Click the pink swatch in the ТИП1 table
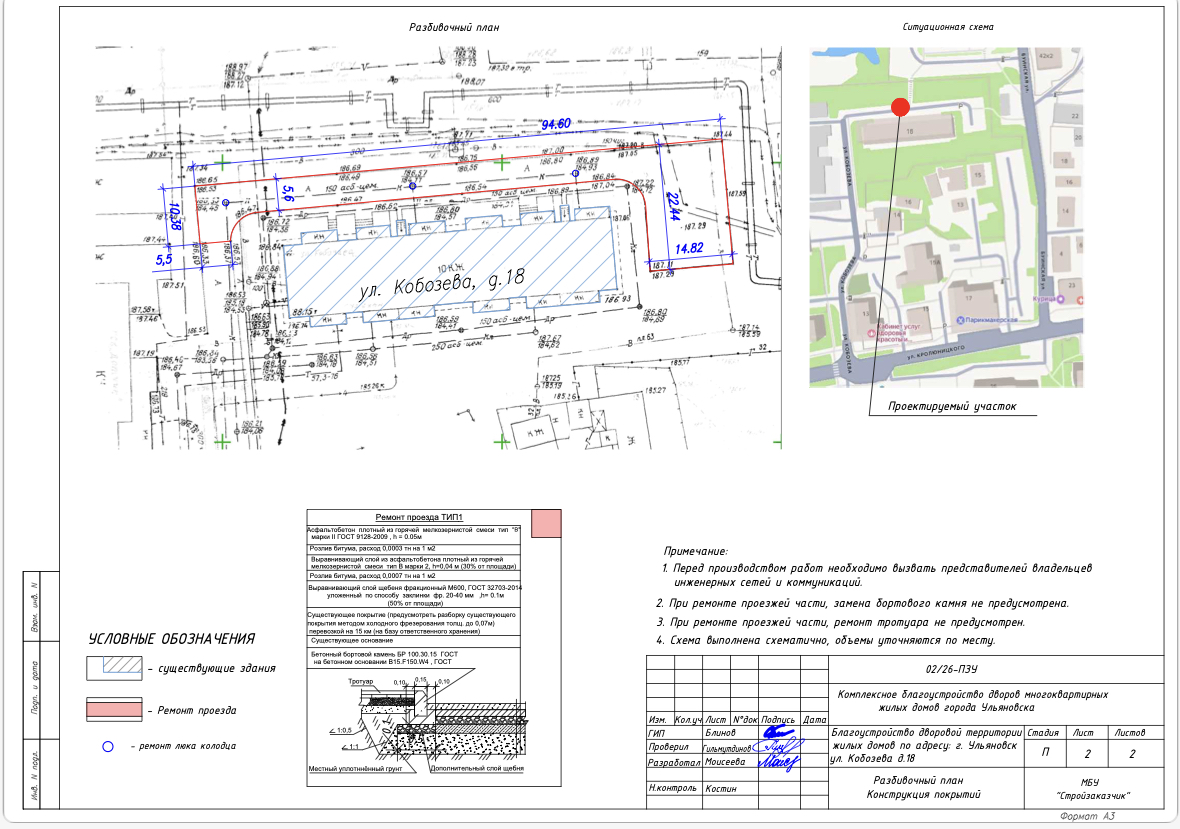 point(545,523)
